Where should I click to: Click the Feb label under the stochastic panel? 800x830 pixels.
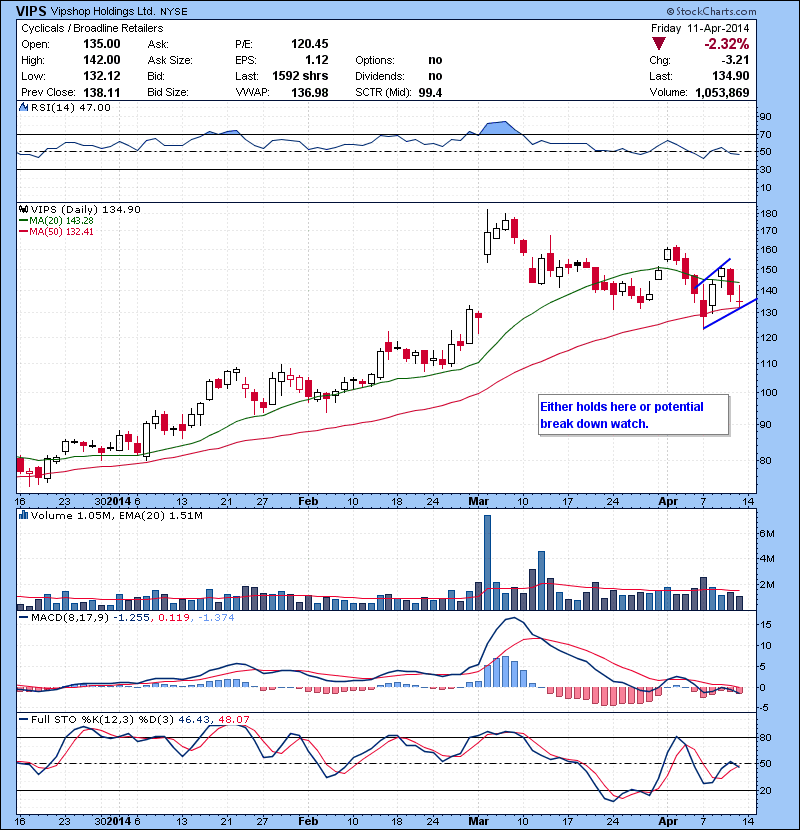pos(308,821)
